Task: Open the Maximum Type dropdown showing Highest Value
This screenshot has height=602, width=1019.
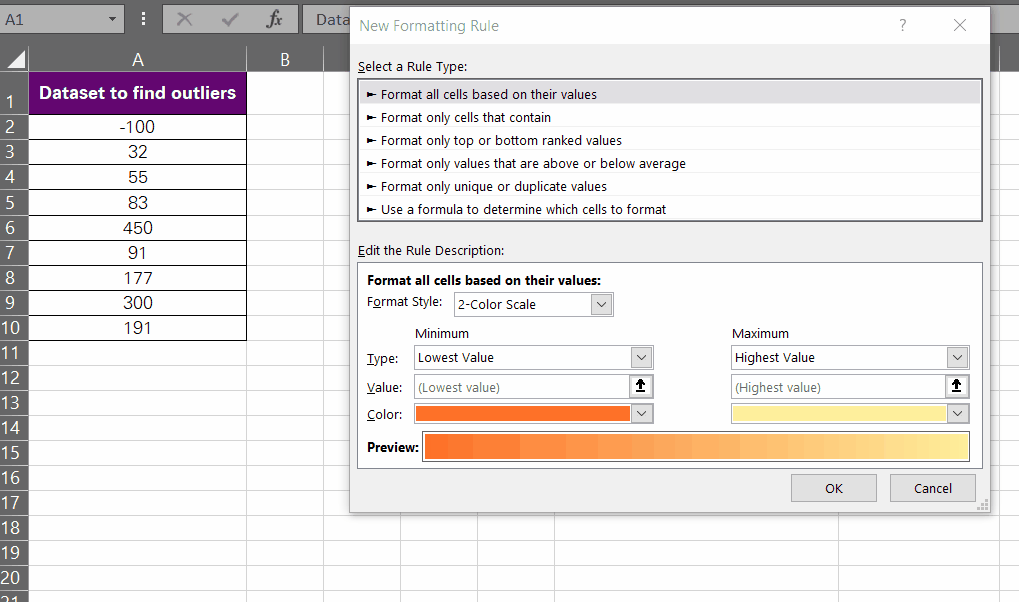Action: [x=956, y=357]
